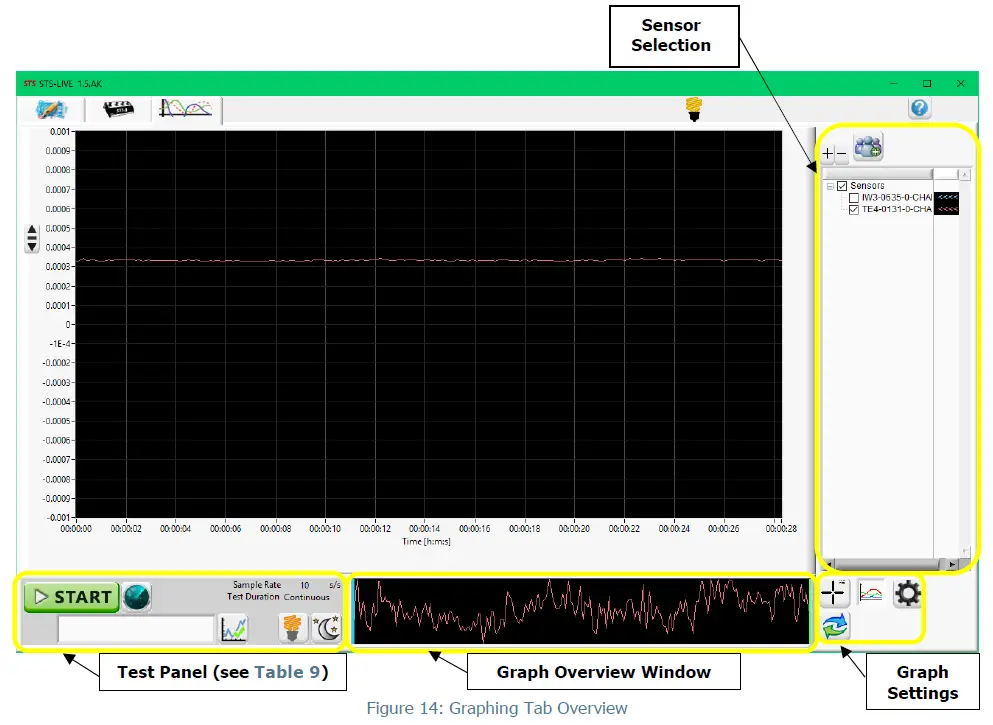Toggle the Sensors group checkbox
Image resolution: width=993 pixels, height=725 pixels.
(x=842, y=185)
